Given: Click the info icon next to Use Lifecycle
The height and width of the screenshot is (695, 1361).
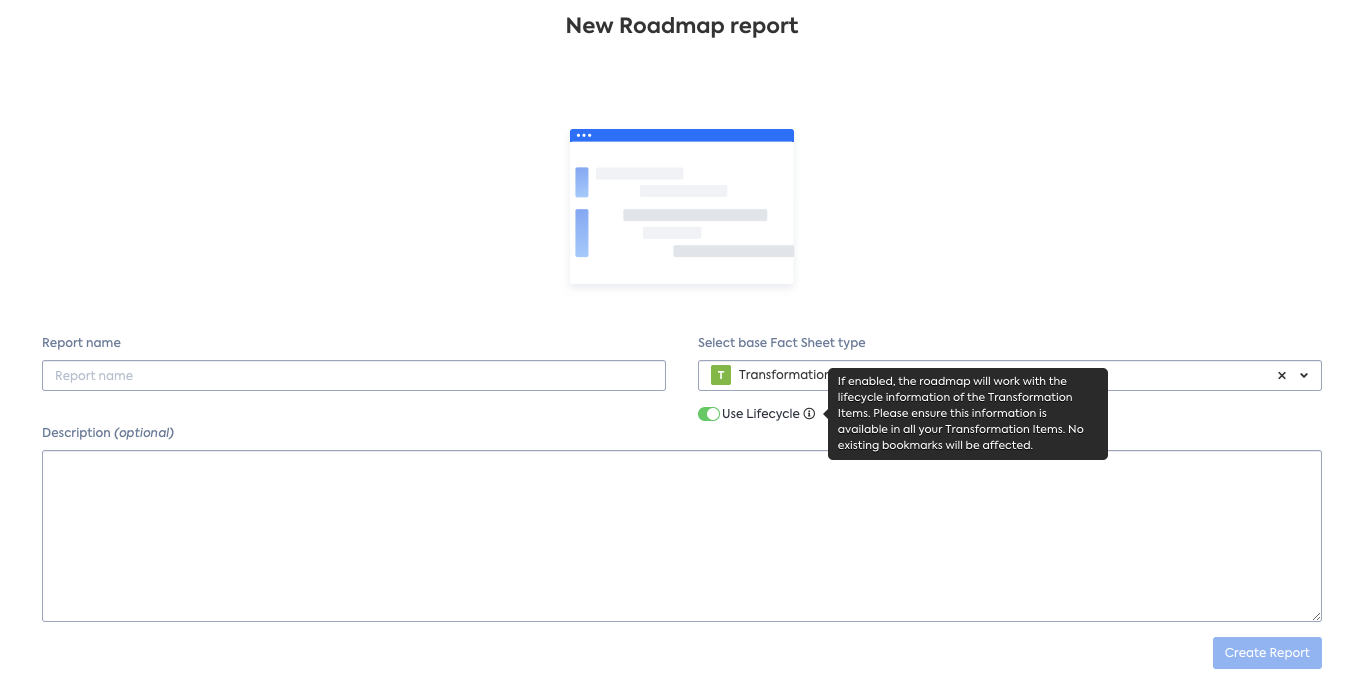Looking at the screenshot, I should pos(809,414).
